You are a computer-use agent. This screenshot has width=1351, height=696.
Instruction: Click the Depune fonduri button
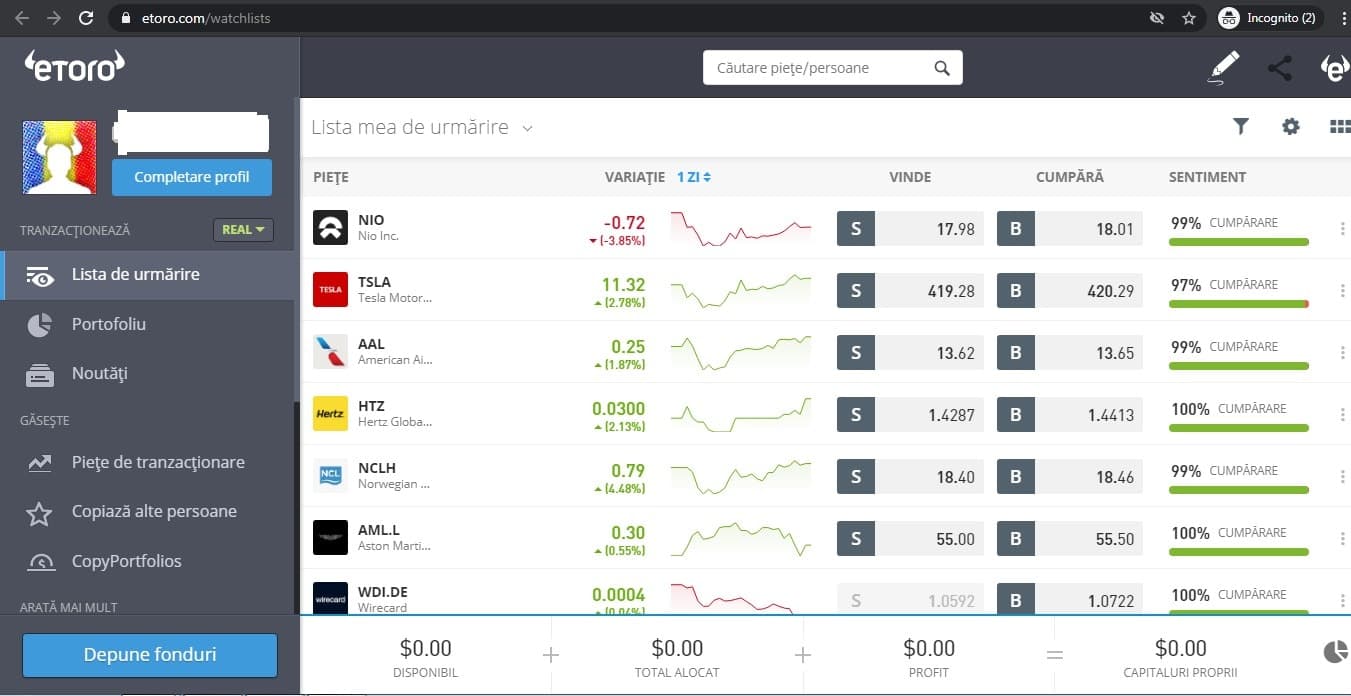point(149,655)
